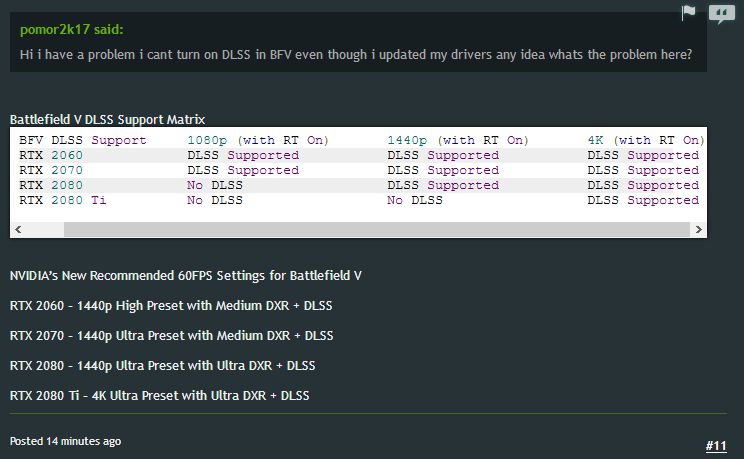Click the quoted question about DLSS in BFV
744x459 pixels.
(356, 55)
